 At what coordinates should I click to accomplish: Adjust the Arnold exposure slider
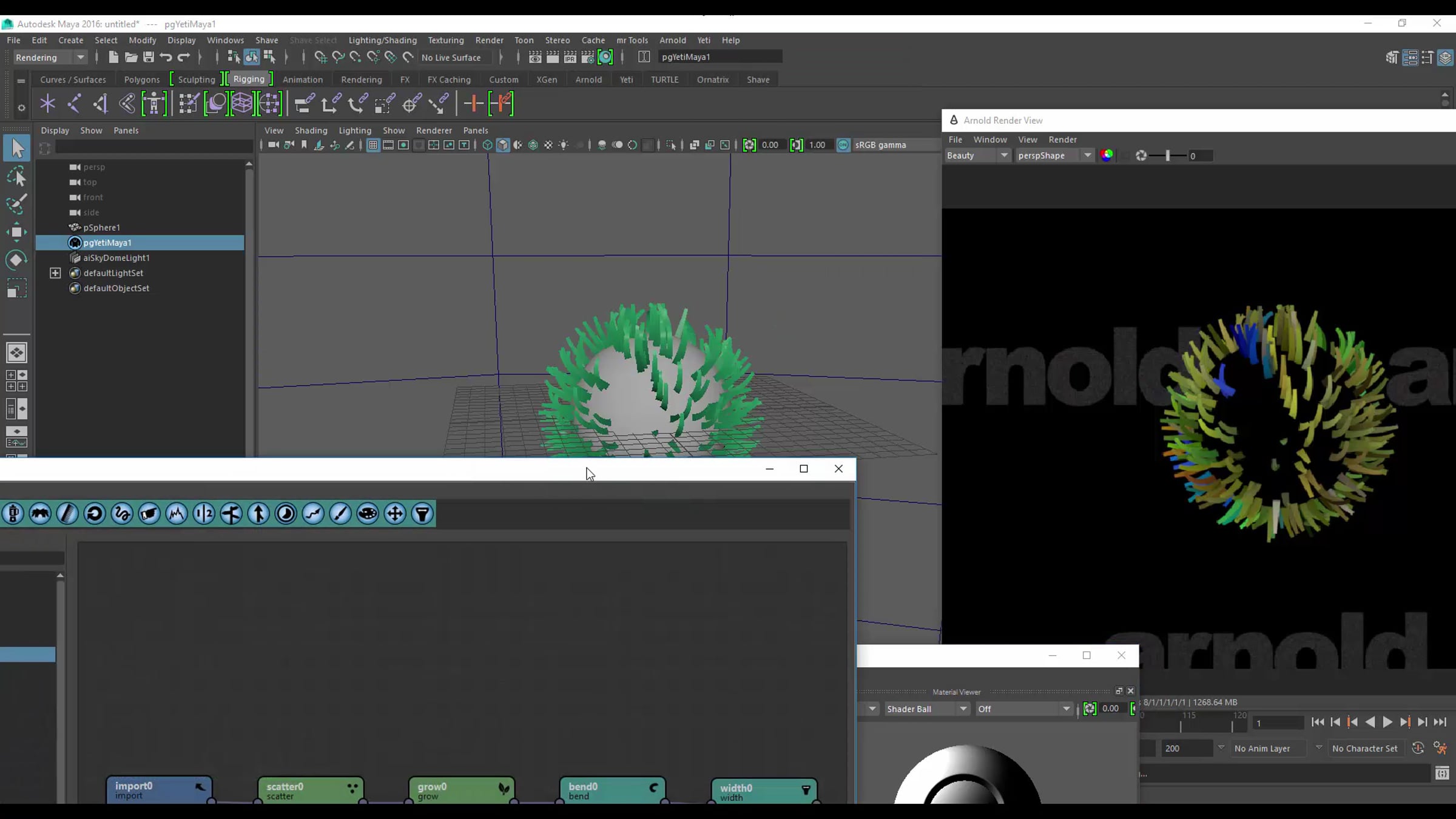tap(1167, 156)
